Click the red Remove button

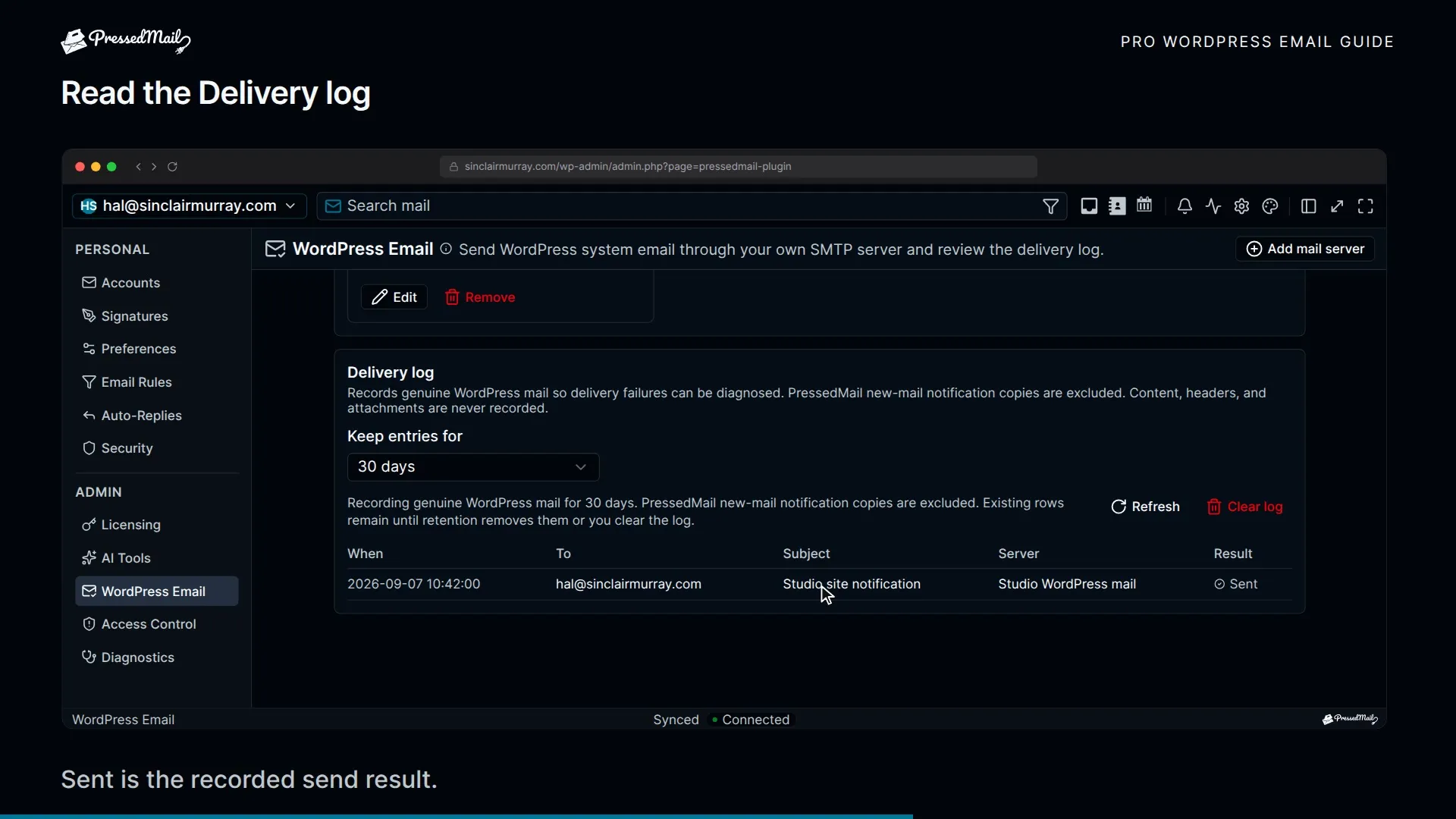click(480, 297)
